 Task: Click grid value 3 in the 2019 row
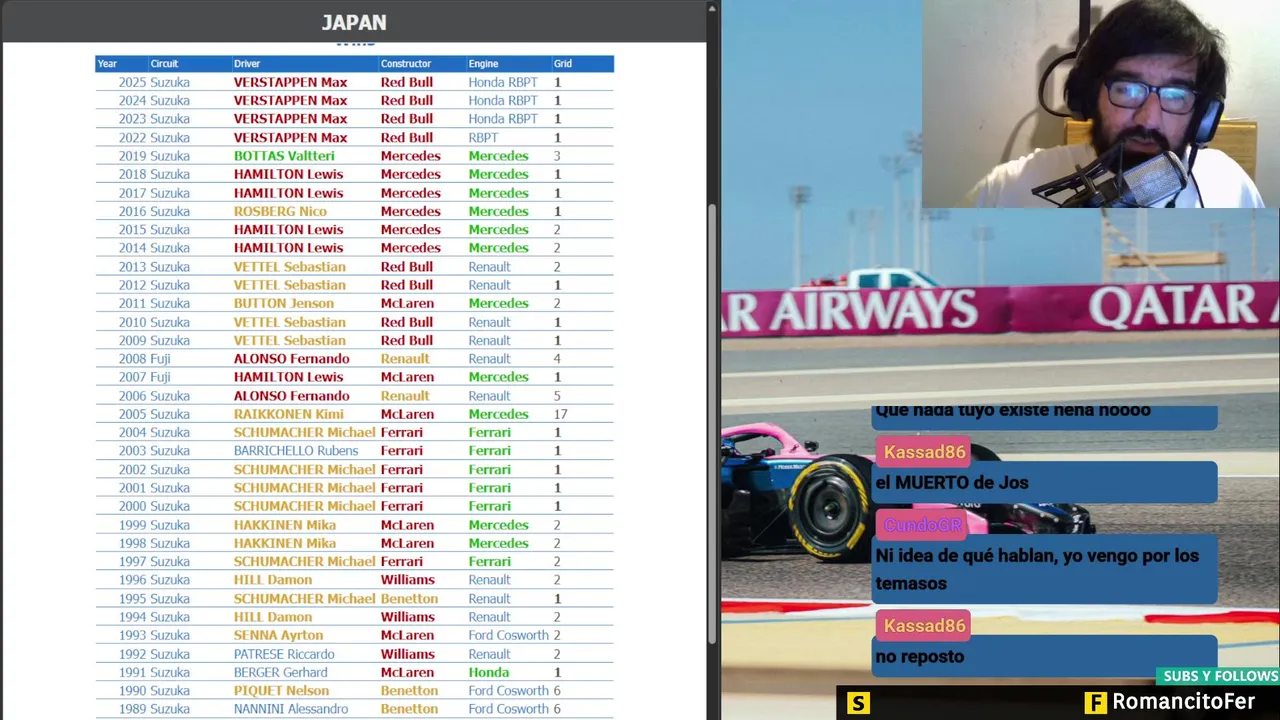557,156
